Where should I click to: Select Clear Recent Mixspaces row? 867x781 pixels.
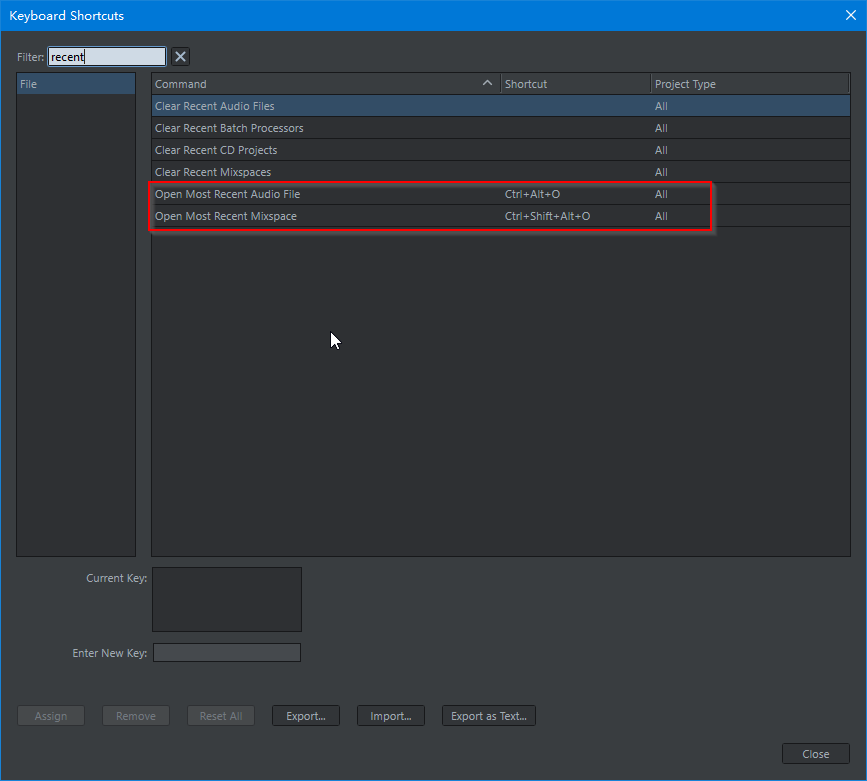500,172
